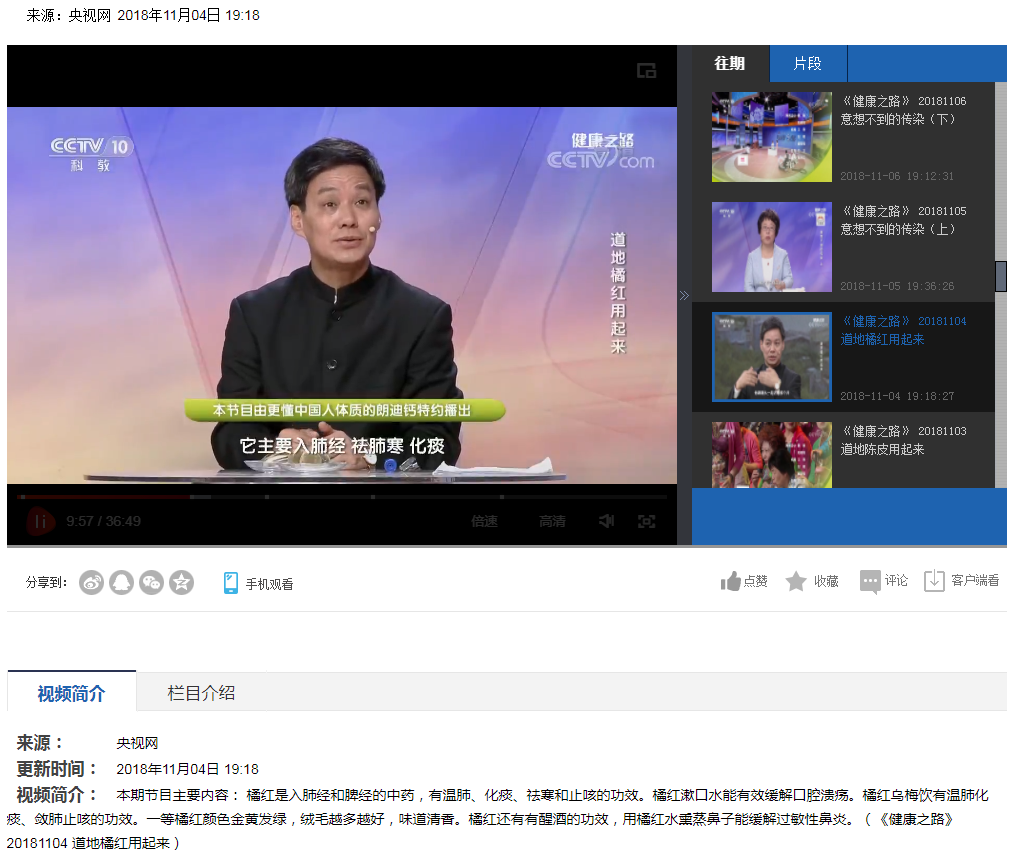
Task: Open the 倍速 playback speed options
Action: point(484,521)
